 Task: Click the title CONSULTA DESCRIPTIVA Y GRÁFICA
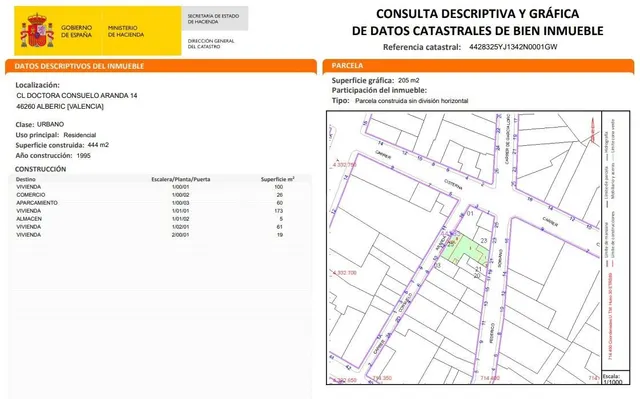click(x=477, y=13)
